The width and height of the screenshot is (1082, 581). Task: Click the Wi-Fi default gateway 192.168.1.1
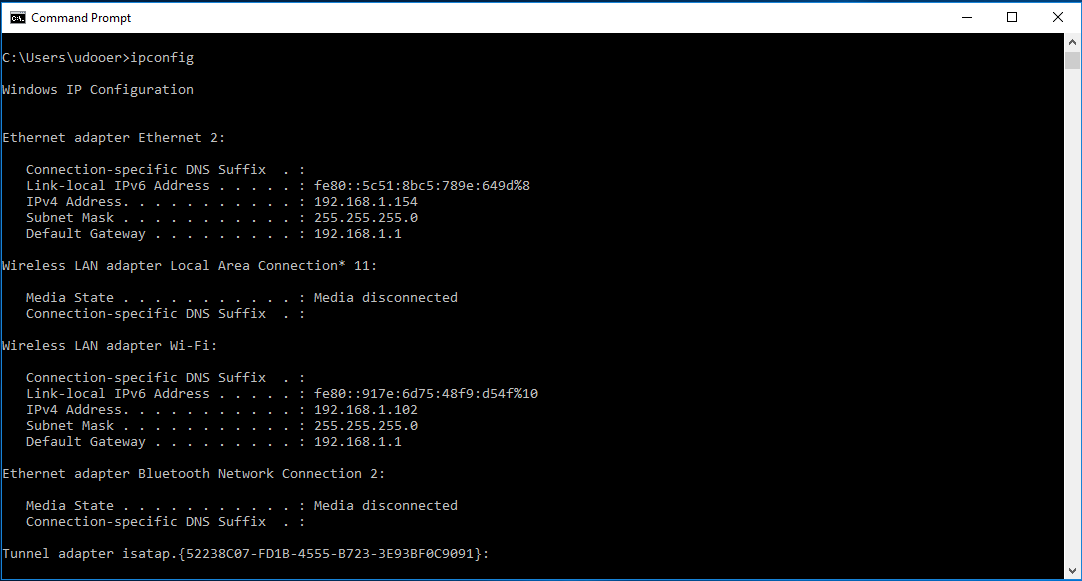[357, 442]
